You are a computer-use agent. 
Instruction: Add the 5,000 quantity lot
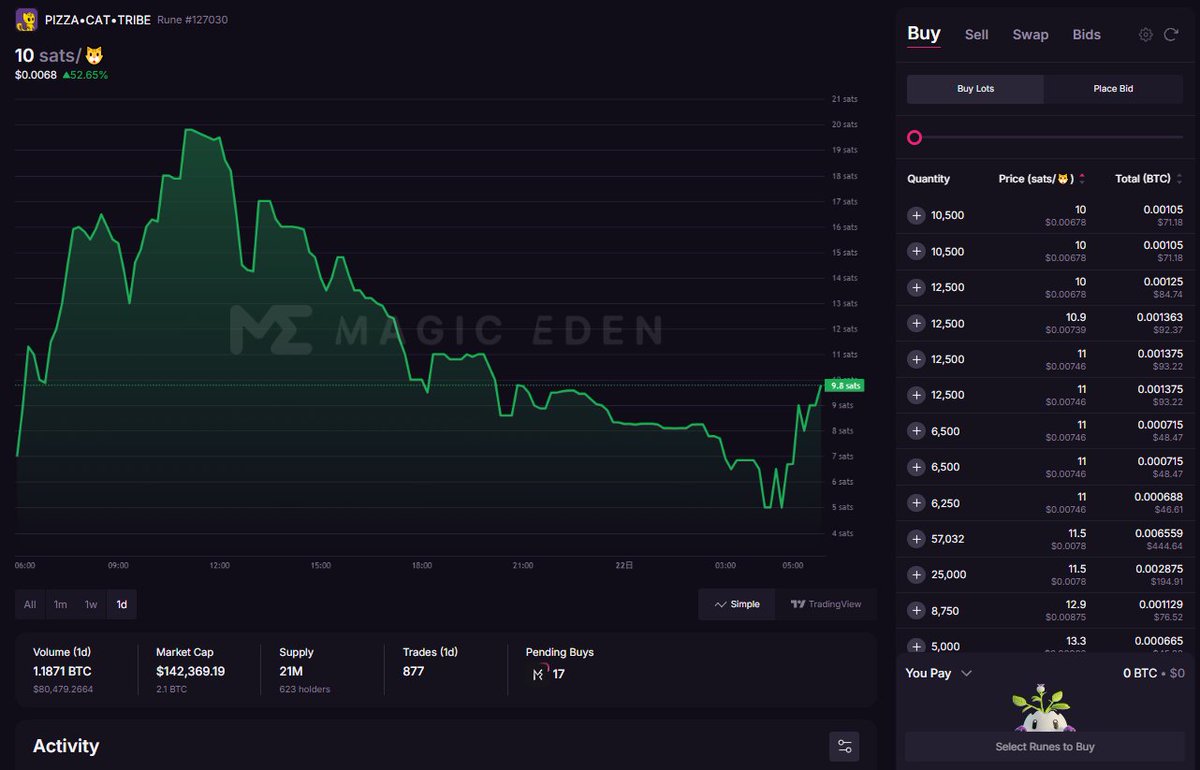[916, 646]
